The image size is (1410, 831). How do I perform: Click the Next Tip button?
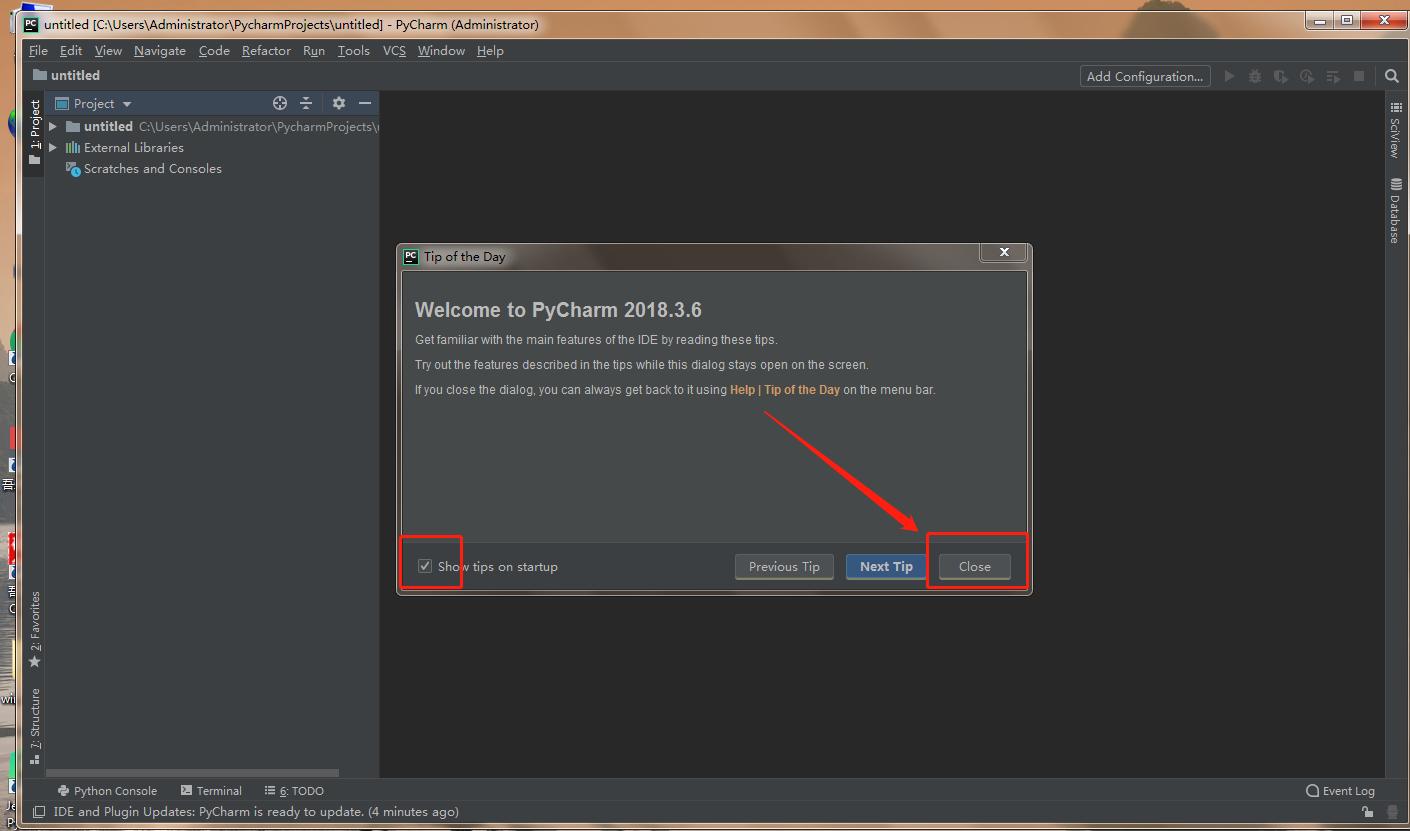(x=886, y=567)
